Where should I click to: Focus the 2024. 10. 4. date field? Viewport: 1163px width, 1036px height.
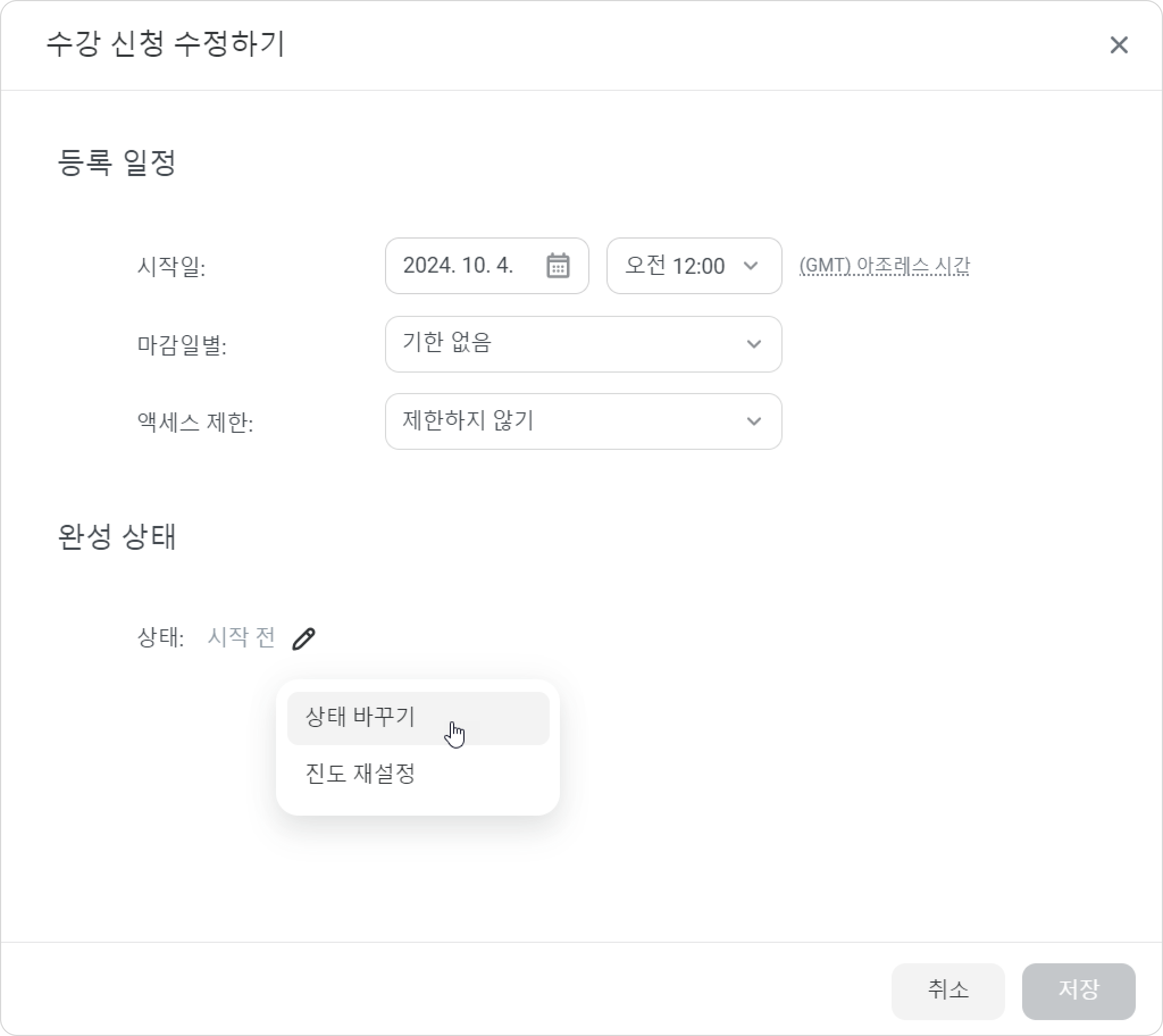pos(487,266)
